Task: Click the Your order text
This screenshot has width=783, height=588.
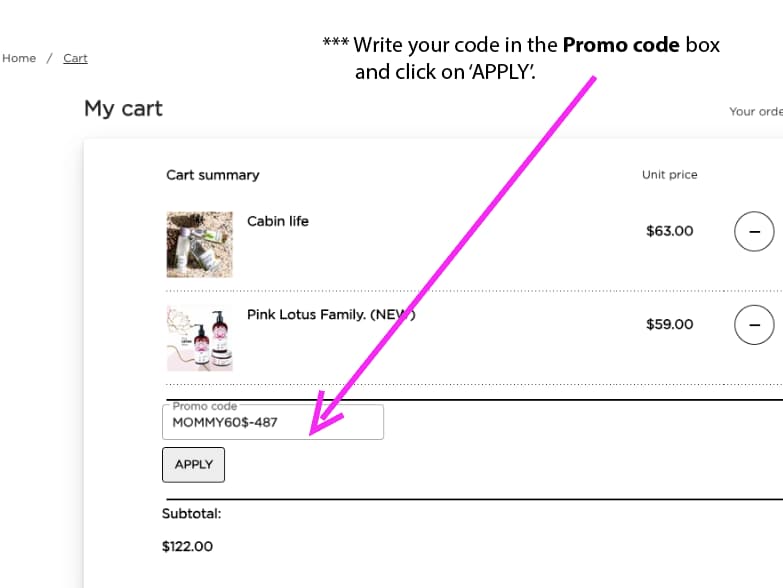Action: coord(755,111)
